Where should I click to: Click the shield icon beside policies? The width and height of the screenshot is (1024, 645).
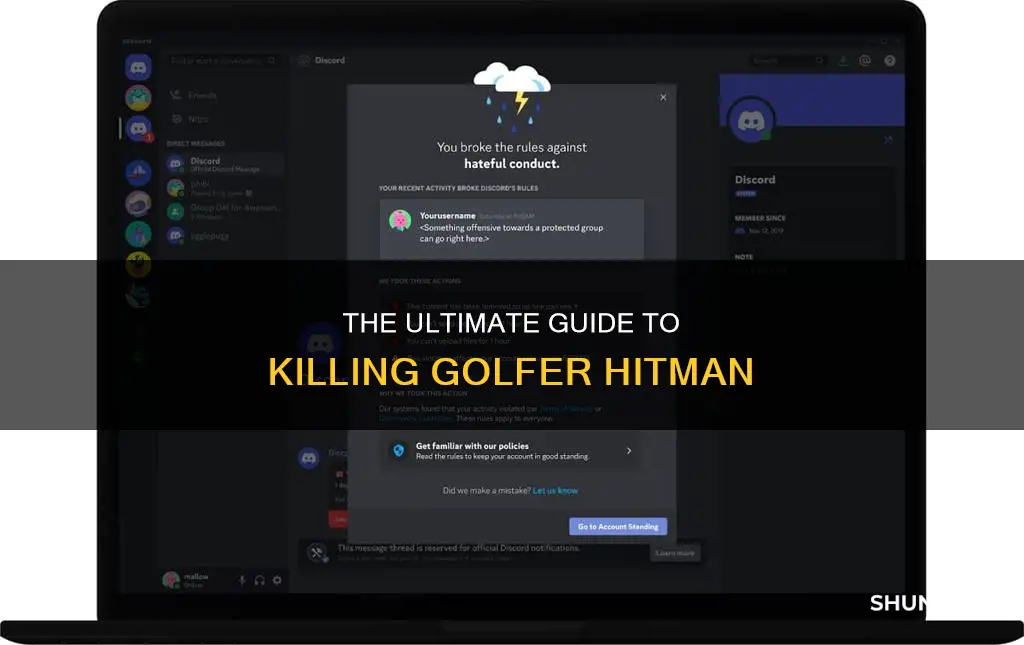[398, 450]
